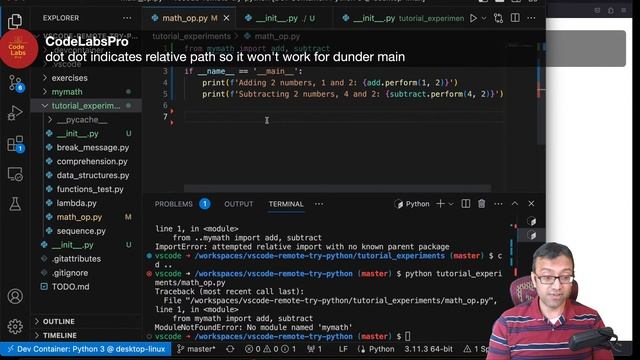The width and height of the screenshot is (640, 360).
Task: Close the math_op.py editor tab
Action: [x=227, y=18]
